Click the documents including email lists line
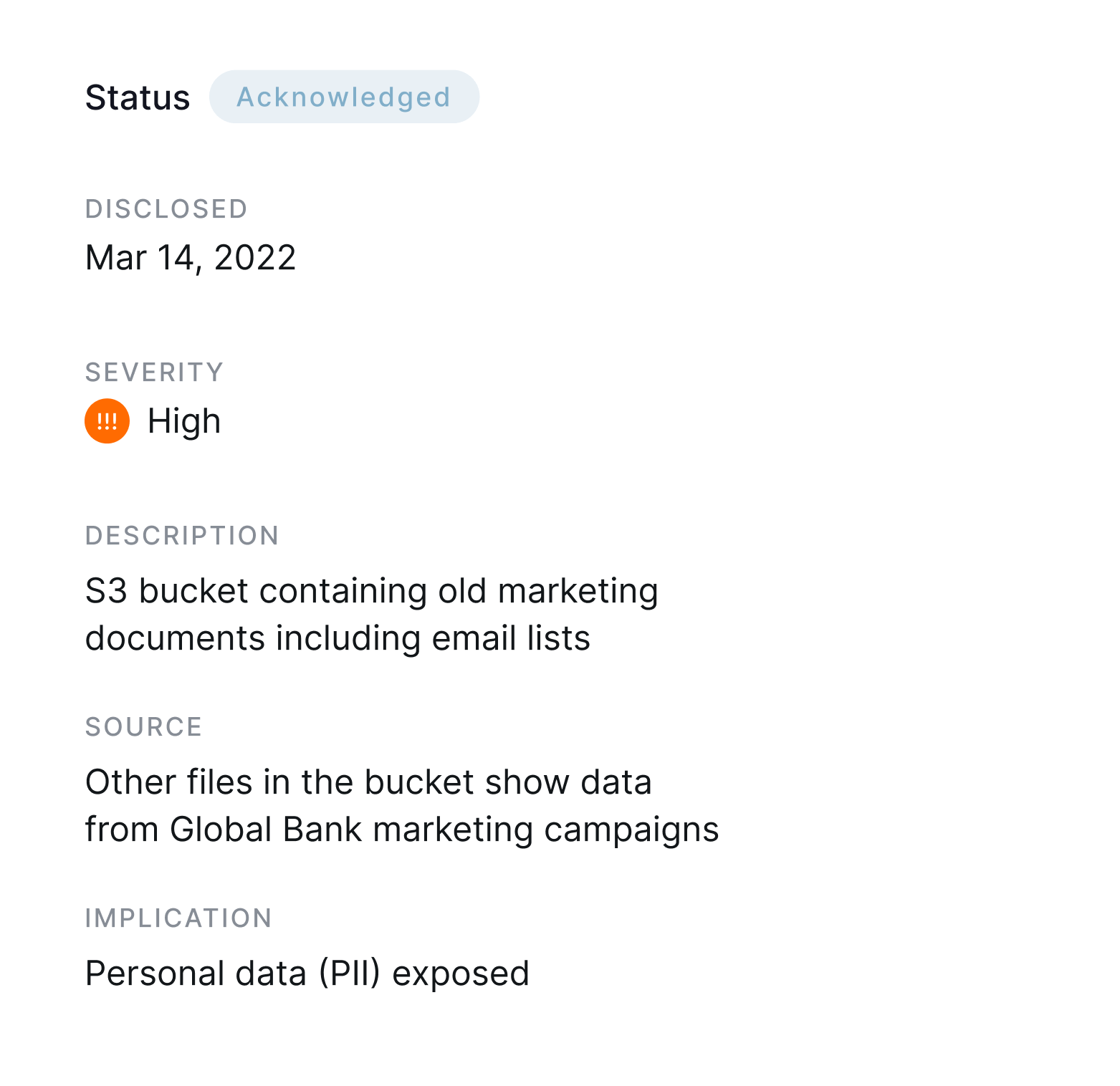Image resolution: width=1120 pixels, height=1086 pixels. (338, 639)
